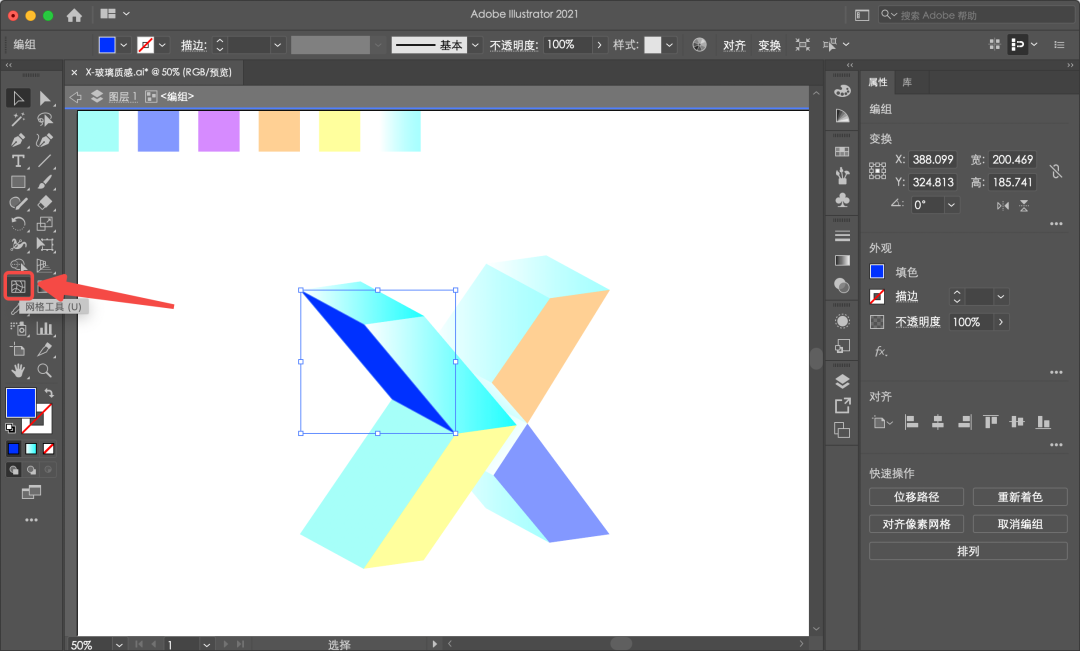Open the brush definition 基本 dropdown

click(475, 45)
